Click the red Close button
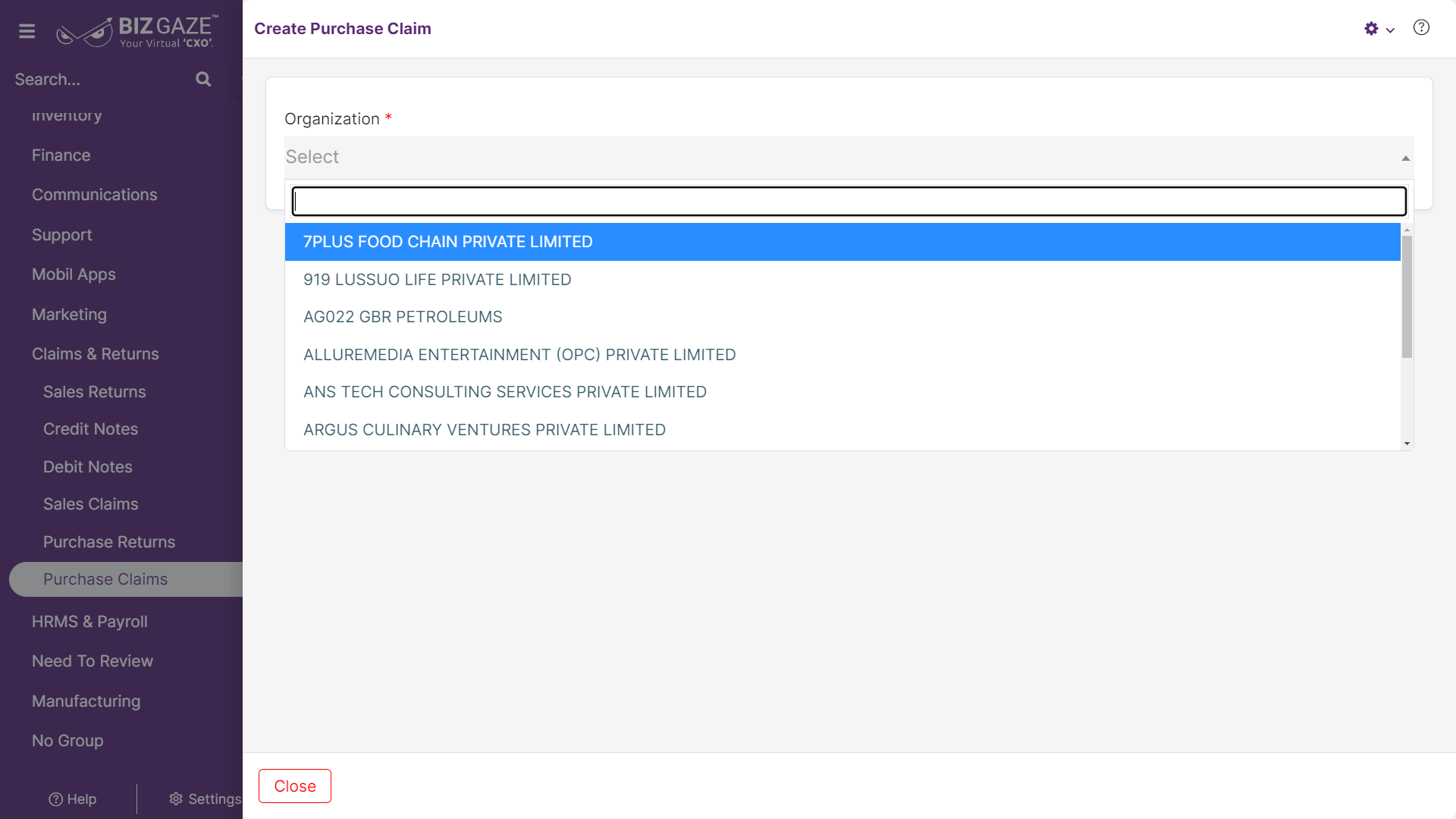The image size is (1456, 819). coord(295,786)
